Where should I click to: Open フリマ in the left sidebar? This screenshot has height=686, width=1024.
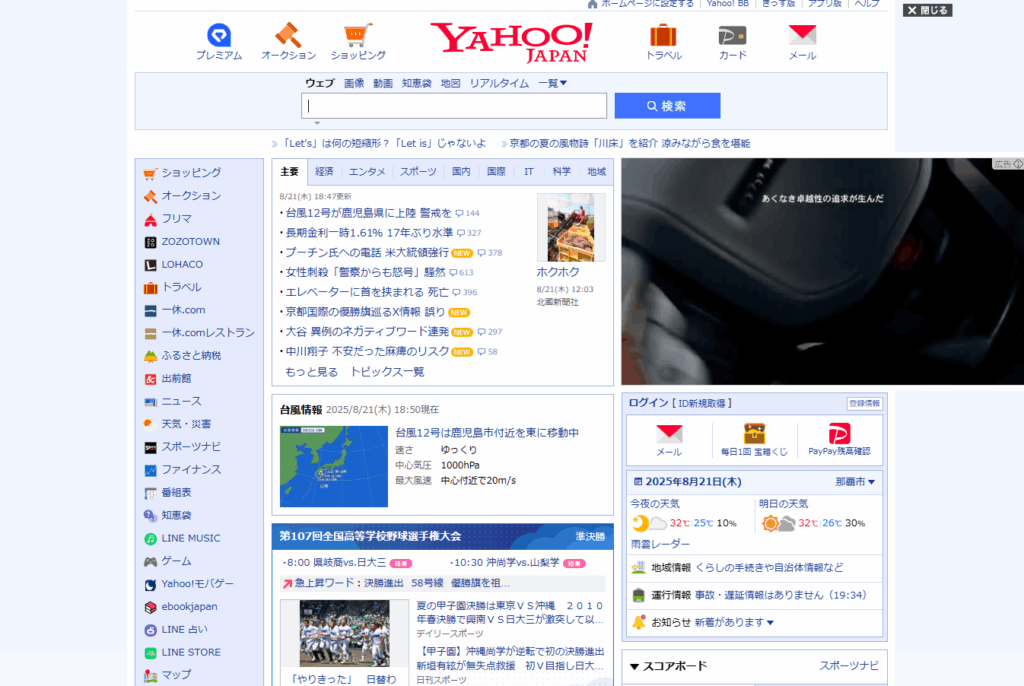click(x=176, y=219)
